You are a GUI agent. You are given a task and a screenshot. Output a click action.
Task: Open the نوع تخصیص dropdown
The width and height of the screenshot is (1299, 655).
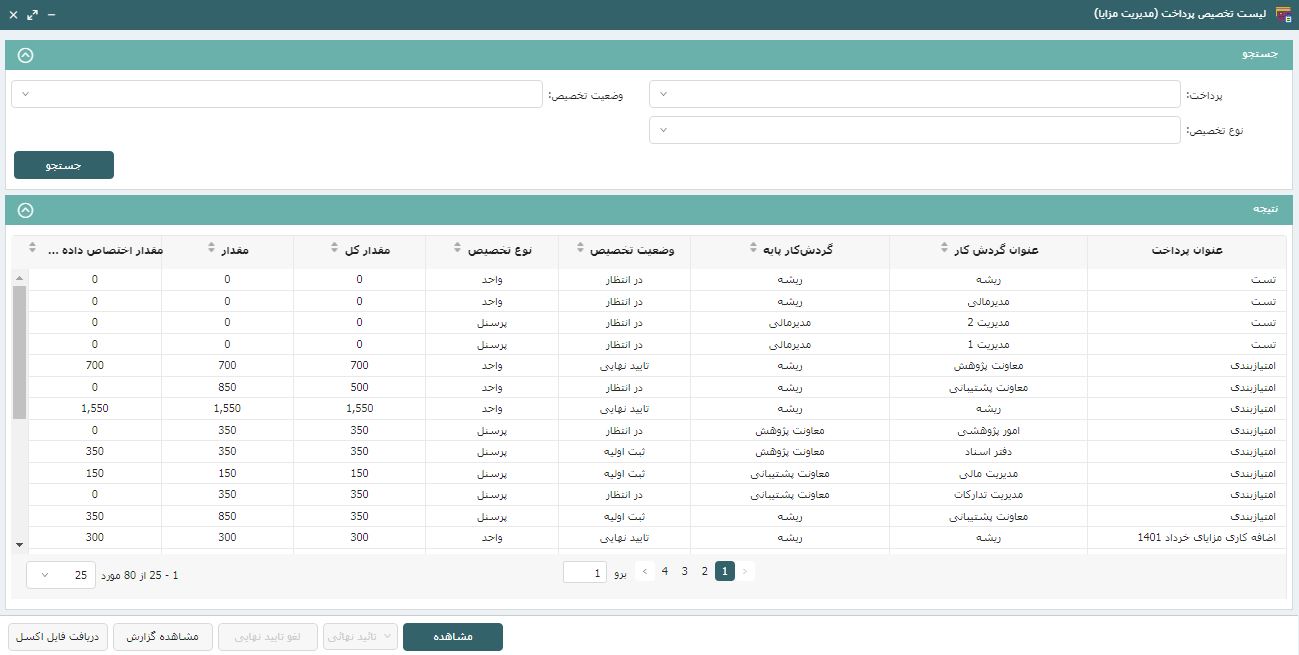pos(913,129)
